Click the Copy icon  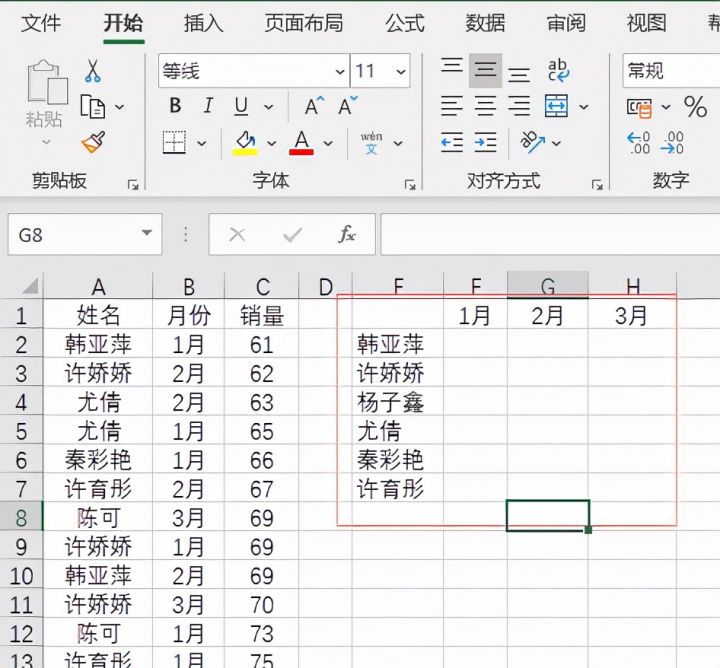[x=93, y=107]
